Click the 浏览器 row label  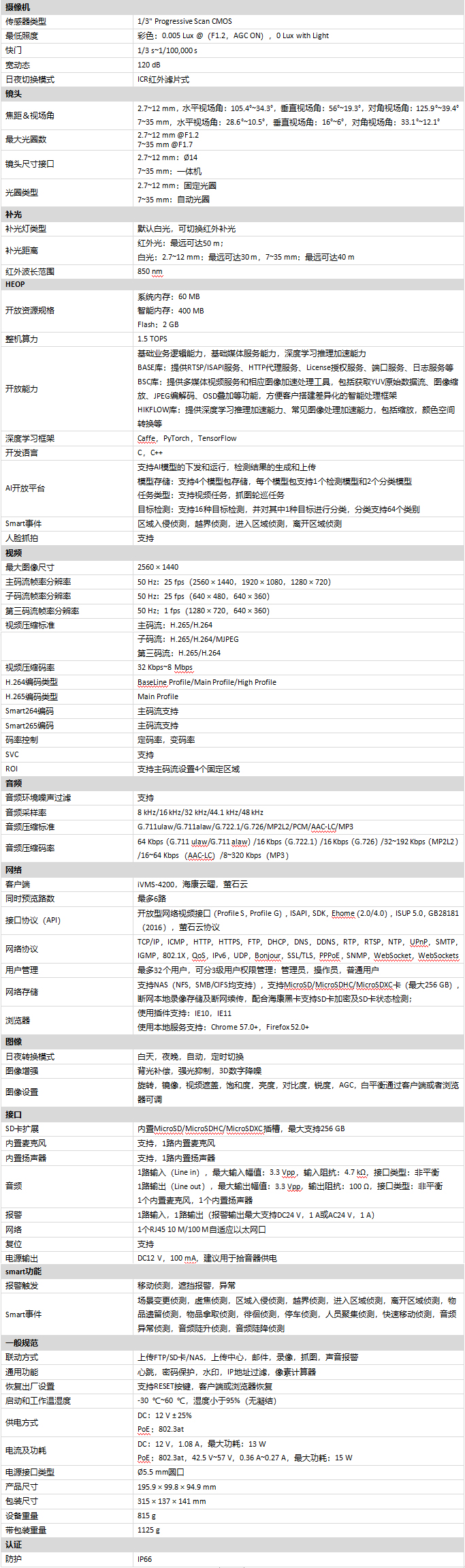pos(18,1020)
